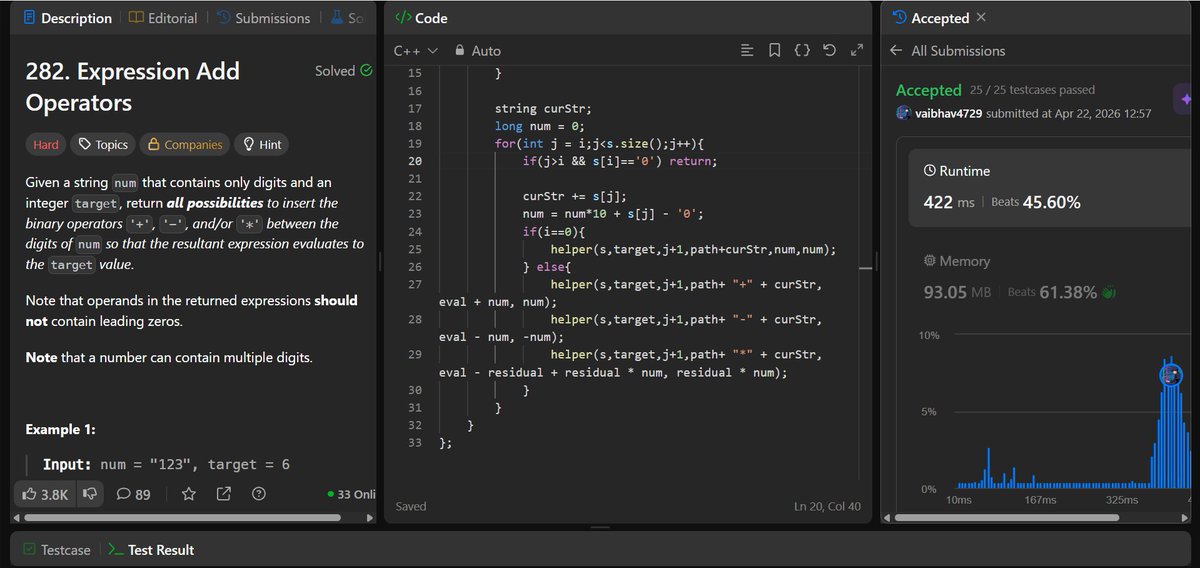This screenshot has width=1200, height=568.
Task: Click the Code brackets icon
Action: click(x=402, y=18)
